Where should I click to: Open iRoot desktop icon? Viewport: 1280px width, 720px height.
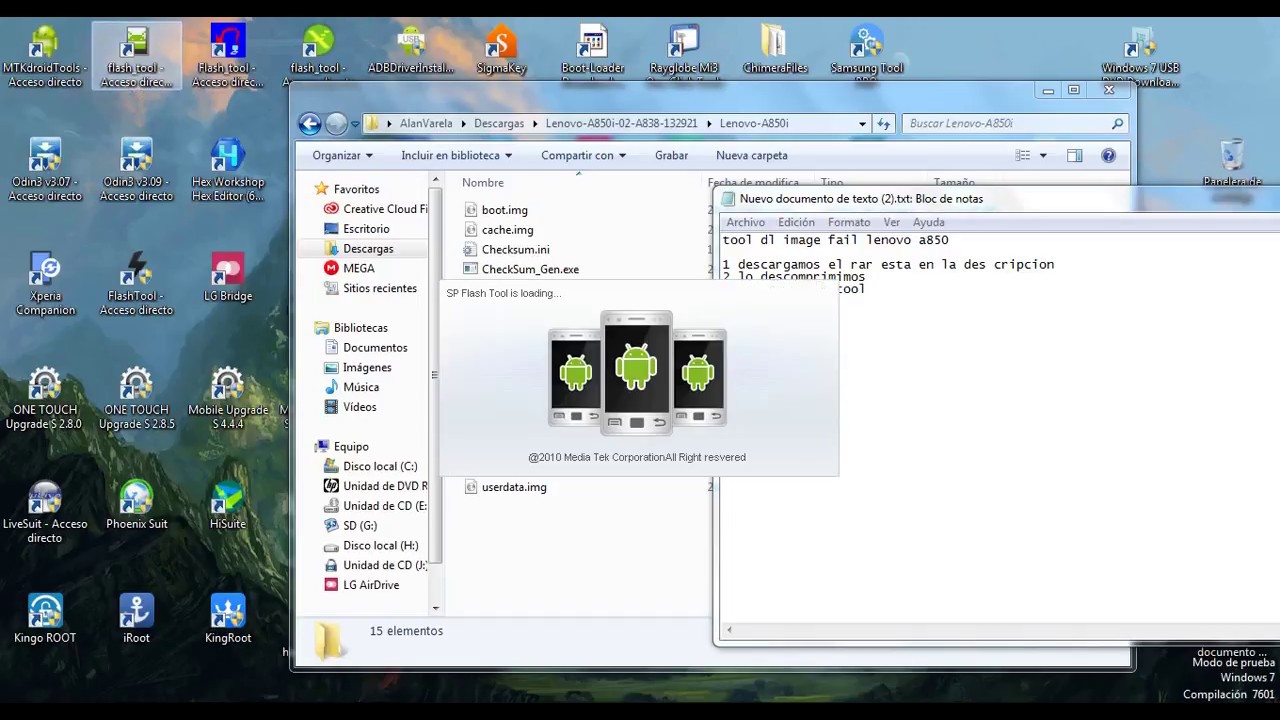(137, 620)
